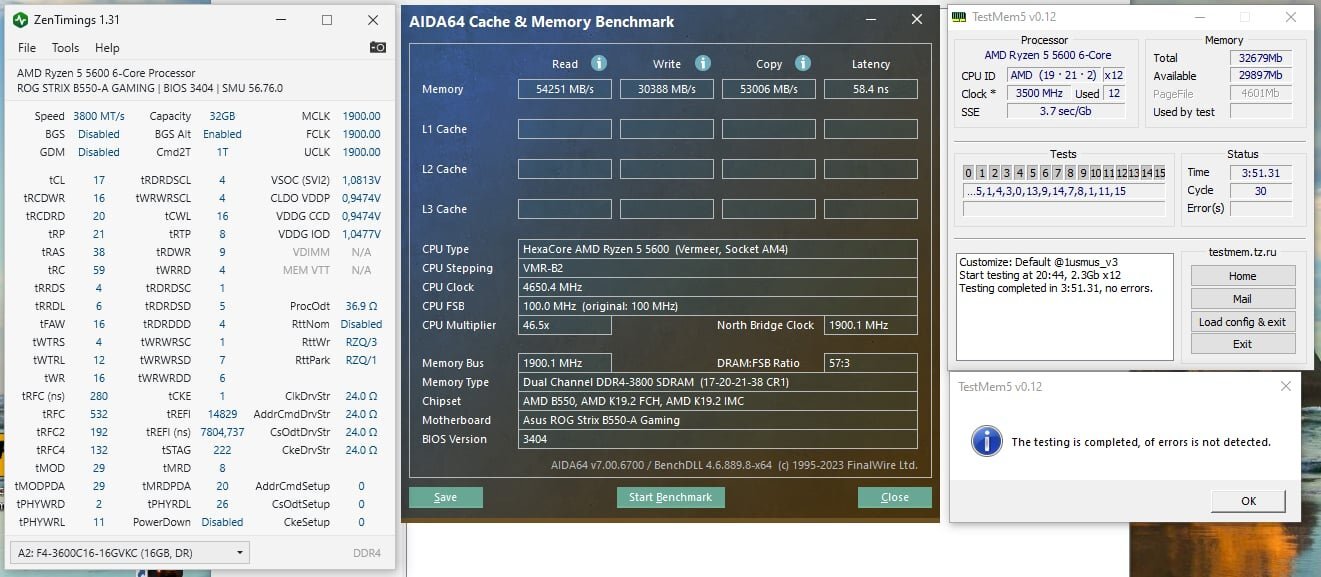The image size is (1321, 577).
Task: Click OK in the testing completed dialog
Action: pos(1248,501)
